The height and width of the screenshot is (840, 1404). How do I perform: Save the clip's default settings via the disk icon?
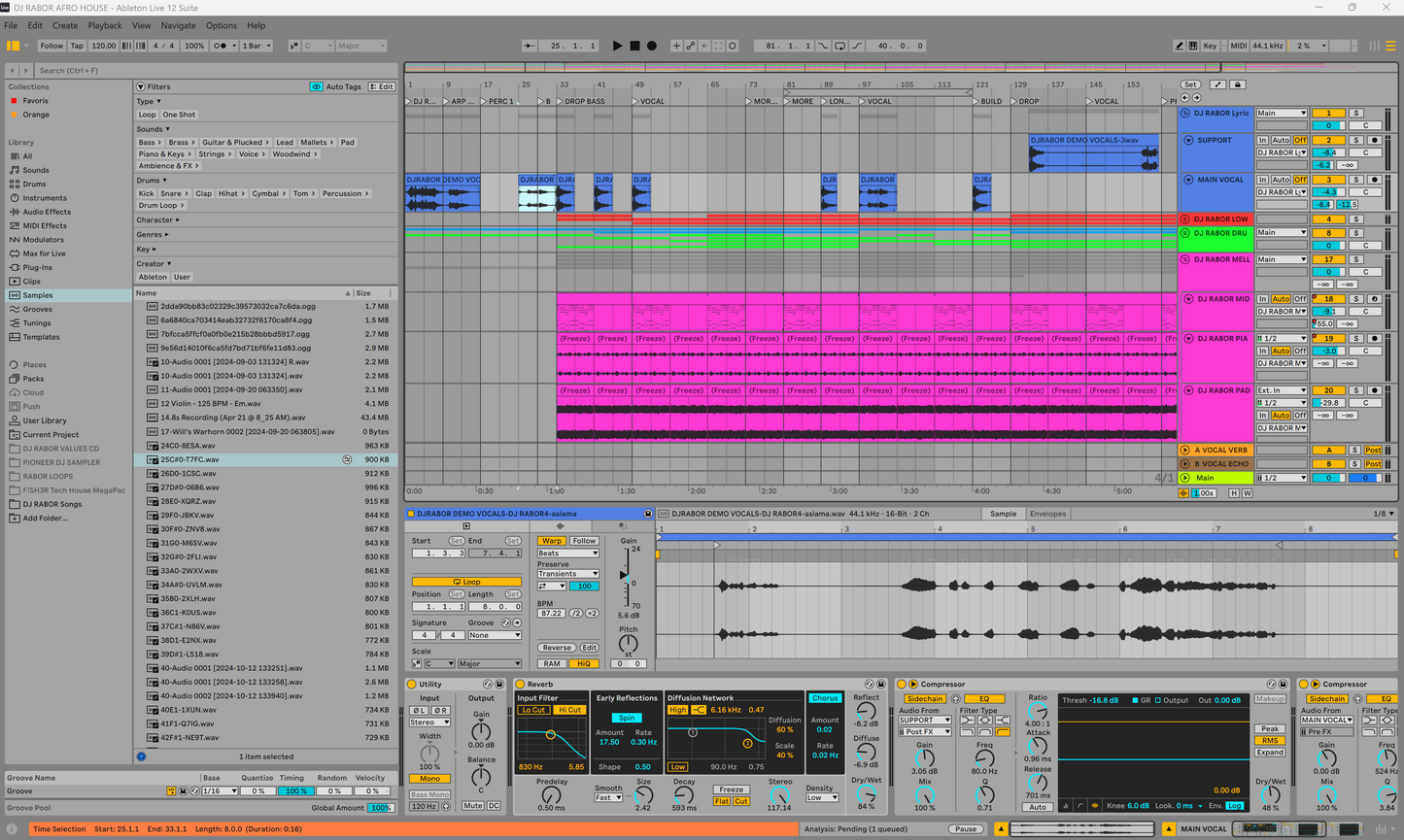pos(648,514)
